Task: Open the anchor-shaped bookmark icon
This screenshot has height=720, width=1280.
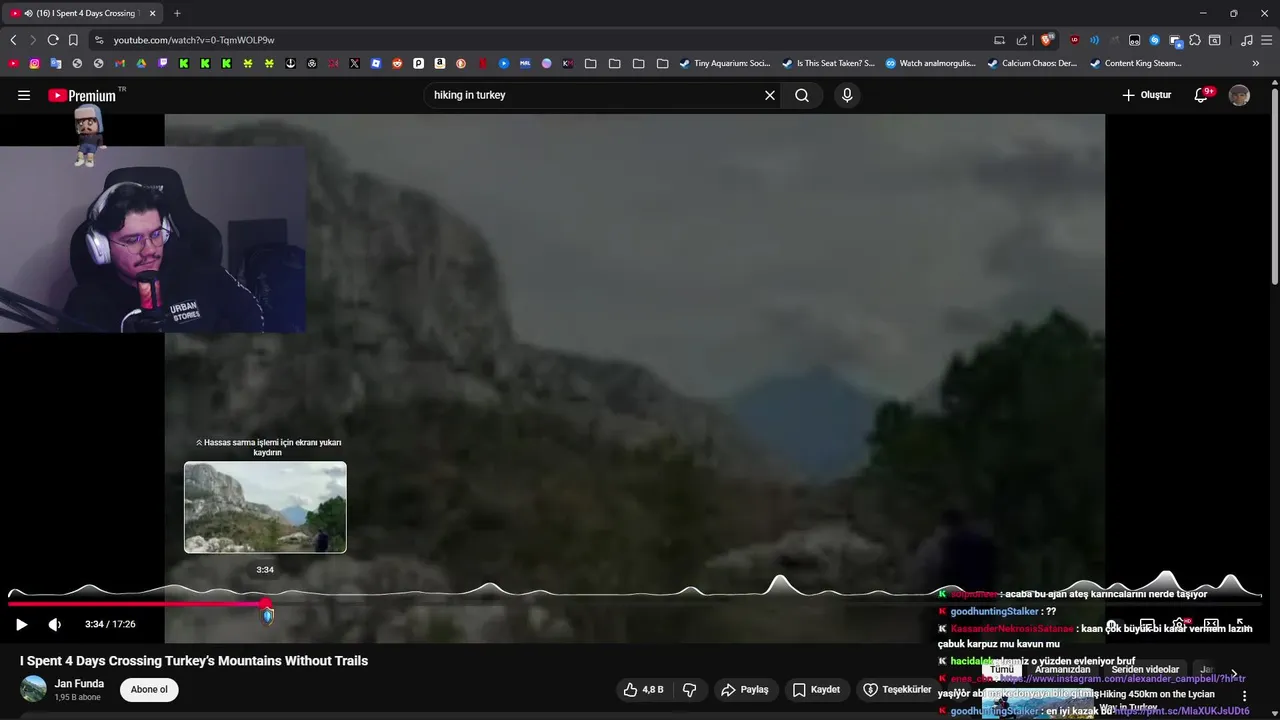Action: pyautogui.click(x=291, y=63)
